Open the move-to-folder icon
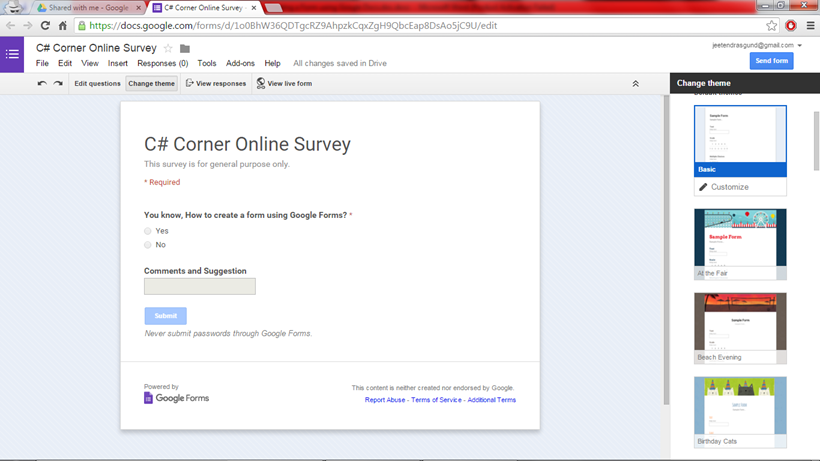 185,49
